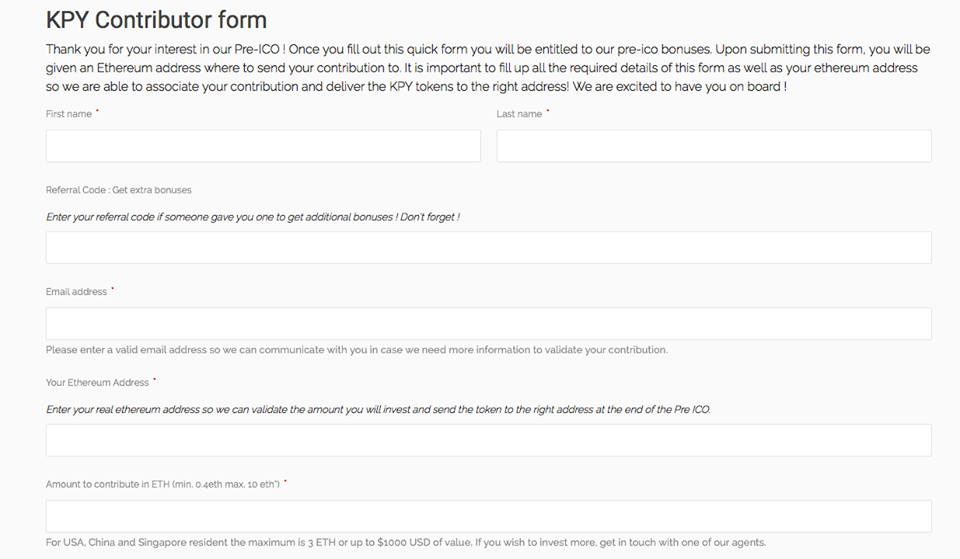The image size is (960, 559).
Task: Click the red asterisk beside Email address
Action: (x=112, y=289)
